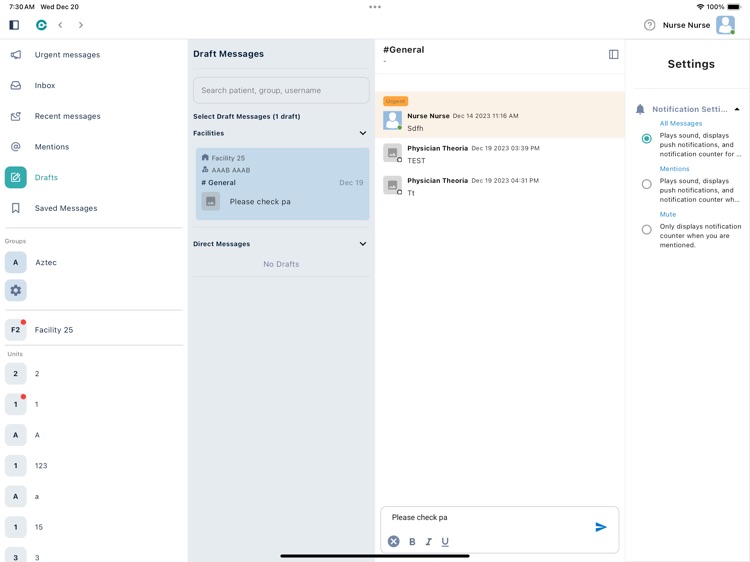Click the Urgent tag on Nurse message
The width and height of the screenshot is (750, 562).
395,101
